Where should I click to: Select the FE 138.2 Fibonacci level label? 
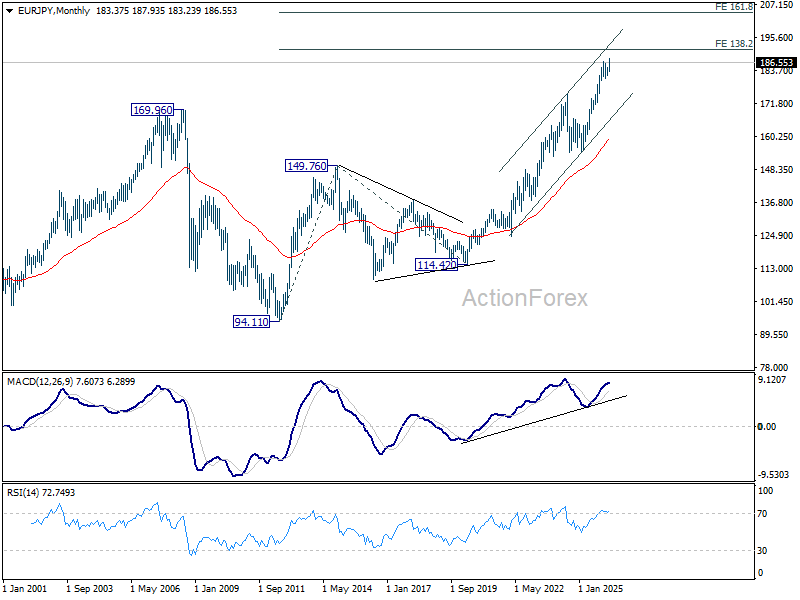click(734, 44)
